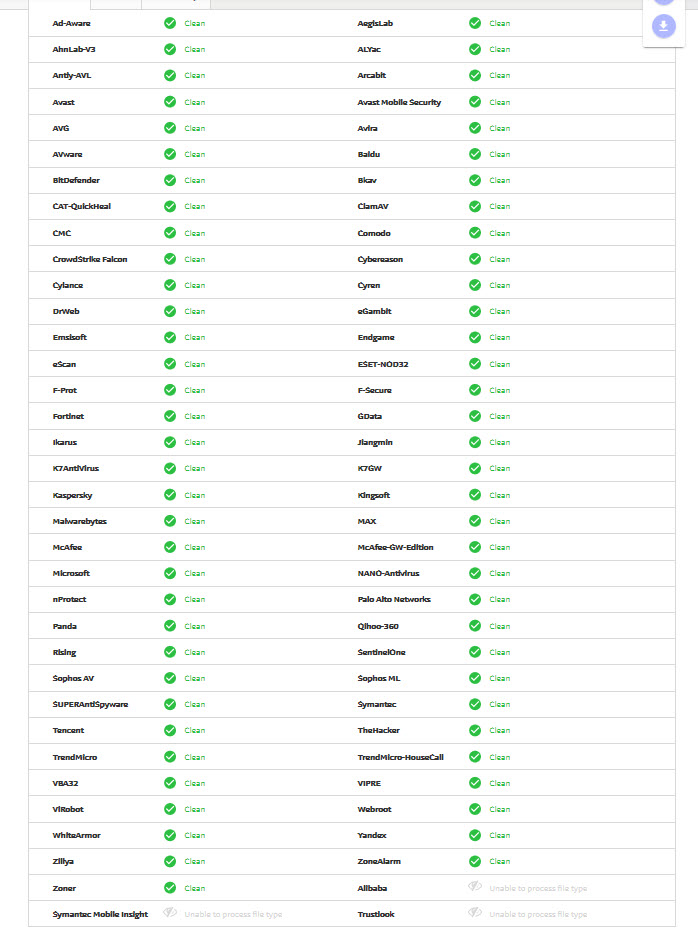Viewport: 698px width, 942px height.
Task: Click the green check for Microsoft
Action: [170, 573]
